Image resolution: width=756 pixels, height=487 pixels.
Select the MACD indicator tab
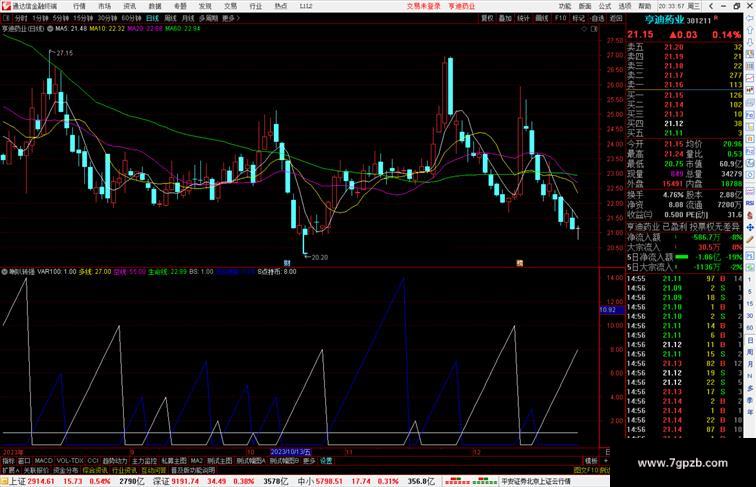click(x=43, y=461)
